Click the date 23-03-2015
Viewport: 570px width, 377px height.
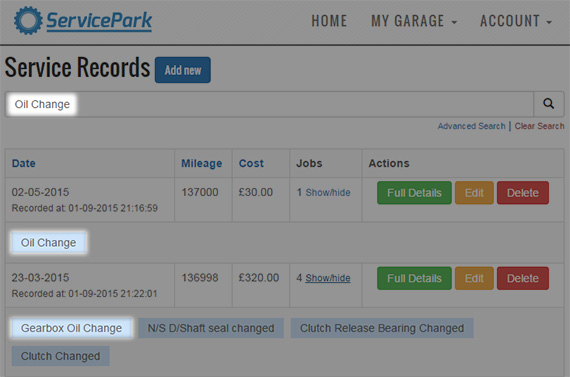click(40, 278)
